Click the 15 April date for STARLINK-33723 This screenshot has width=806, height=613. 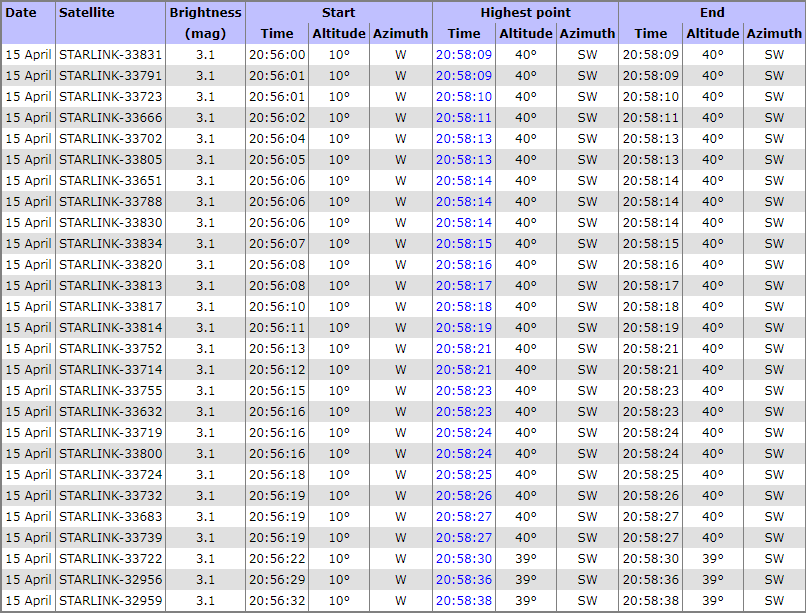click(28, 97)
